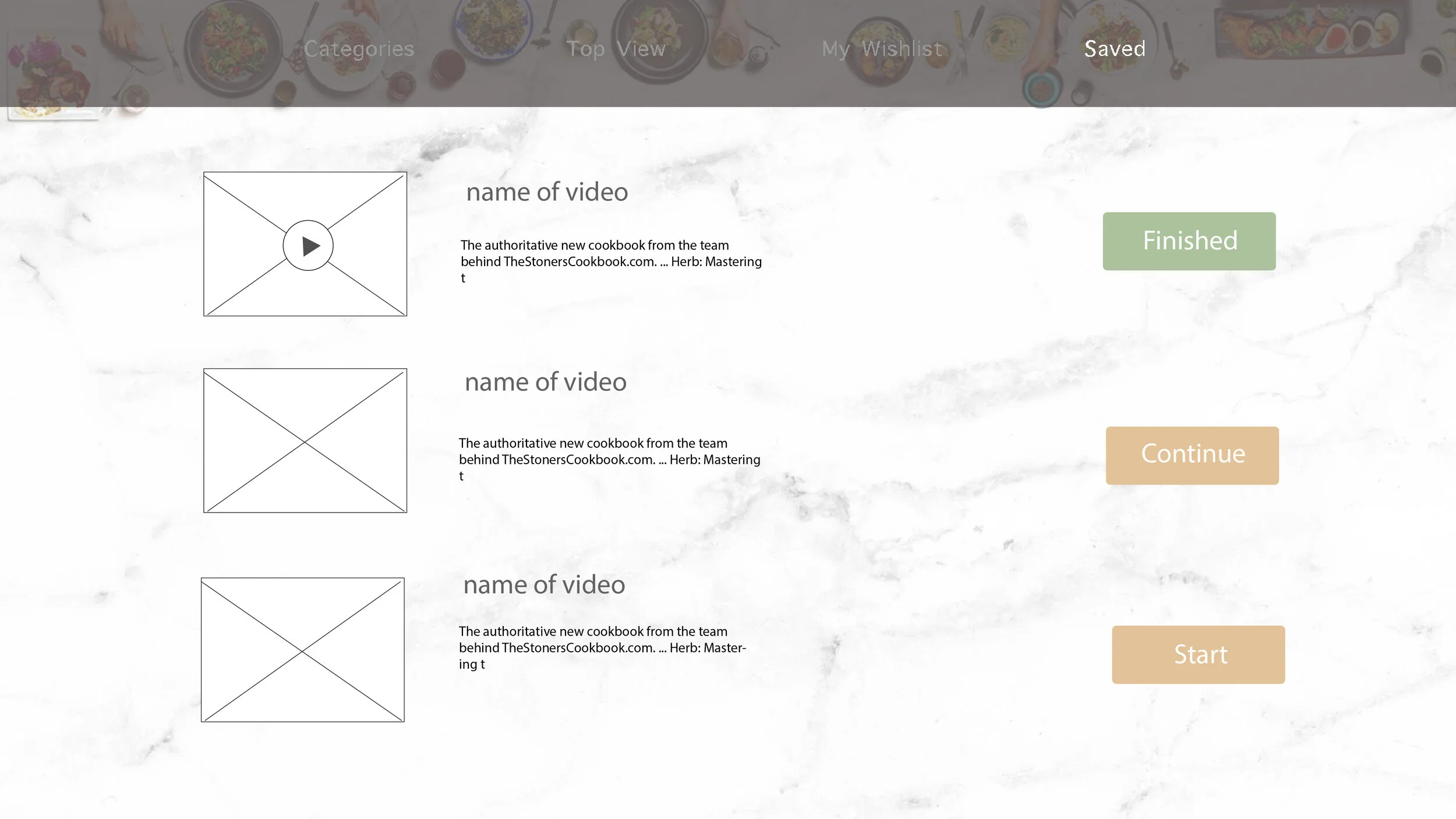Click the dark salad bowl in header banner
Screen dimensions: 1456x819
[233, 47]
